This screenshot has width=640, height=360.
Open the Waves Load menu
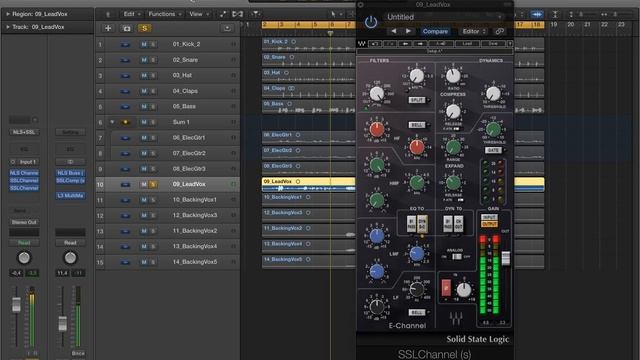[x=467, y=43]
